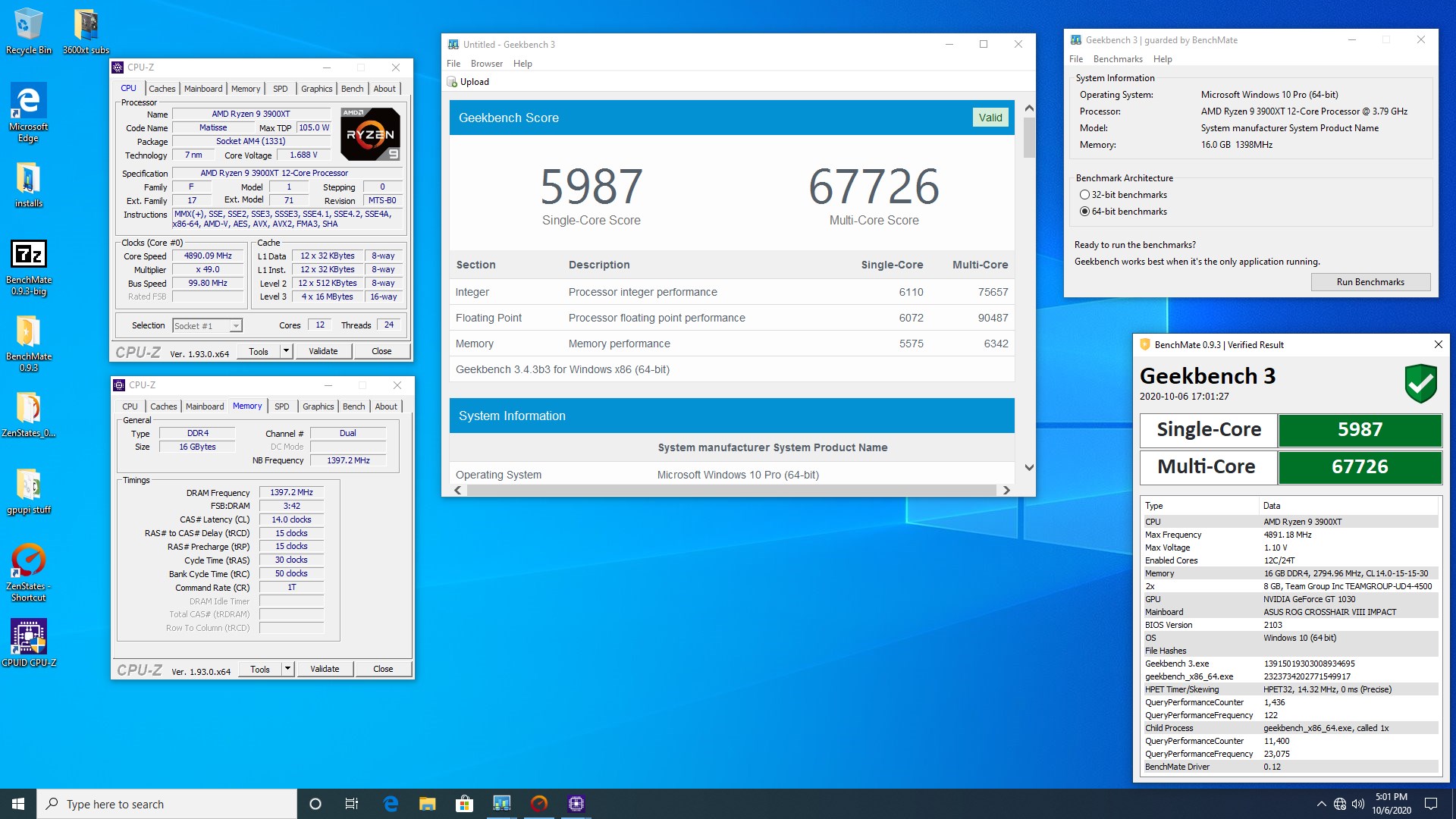Viewport: 1456px width, 819px height.
Task: Click the Multi-Core 67726 score in BenchMate
Action: pos(1360,467)
